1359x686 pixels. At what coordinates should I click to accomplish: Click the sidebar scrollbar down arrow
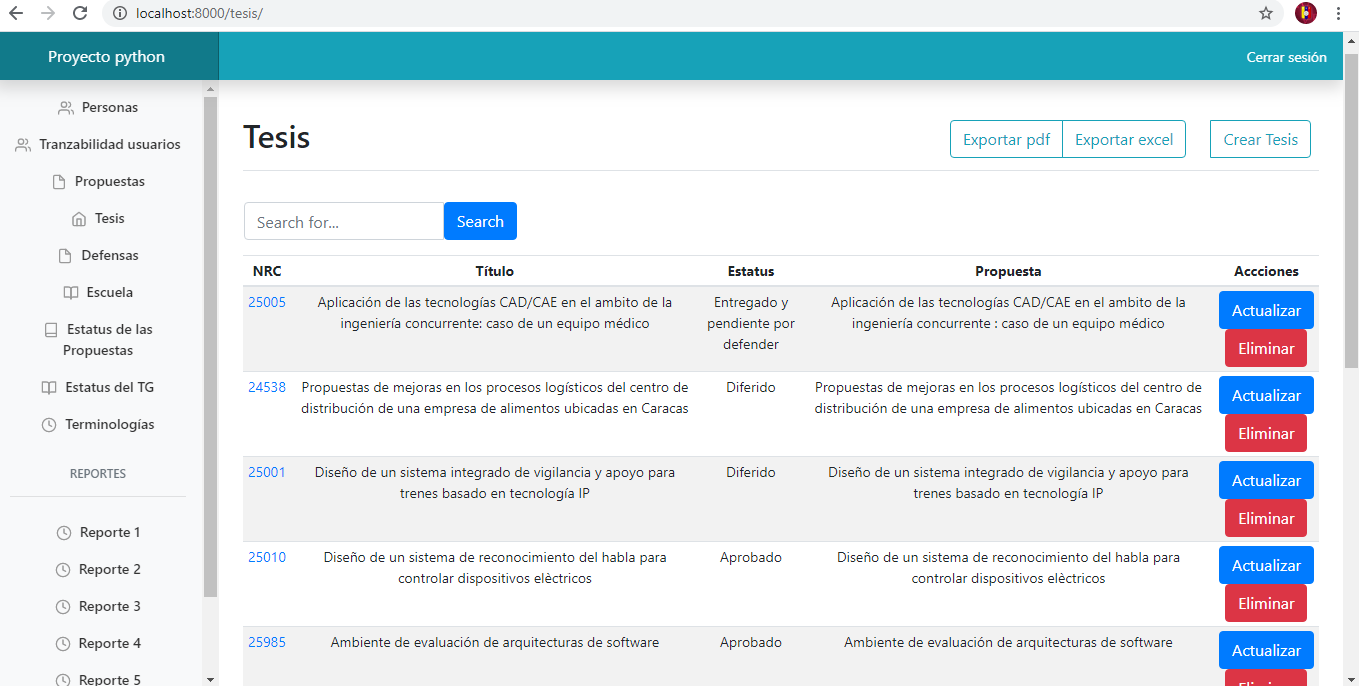[x=210, y=679]
